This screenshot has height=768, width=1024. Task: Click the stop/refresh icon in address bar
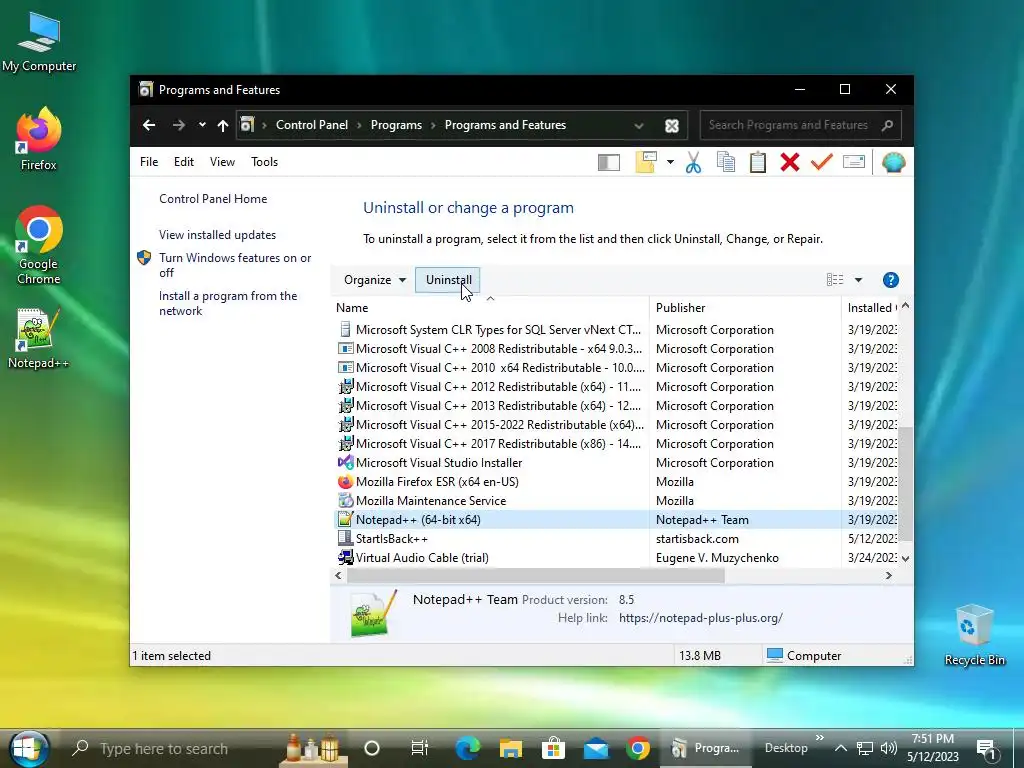pyautogui.click(x=671, y=125)
